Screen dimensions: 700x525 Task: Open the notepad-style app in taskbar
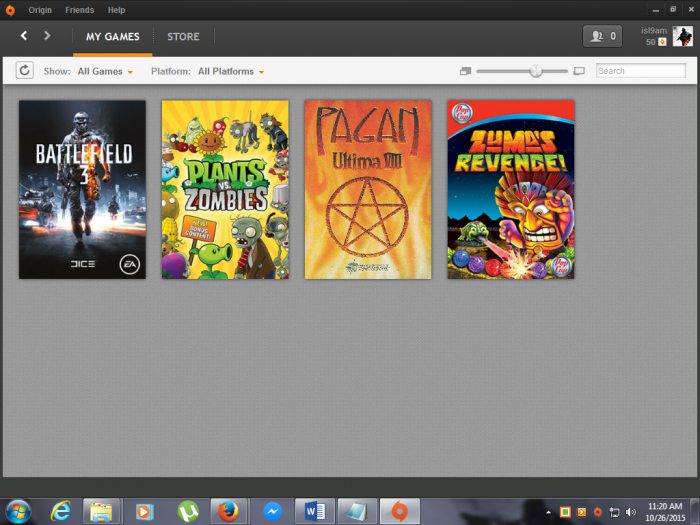[x=357, y=512]
